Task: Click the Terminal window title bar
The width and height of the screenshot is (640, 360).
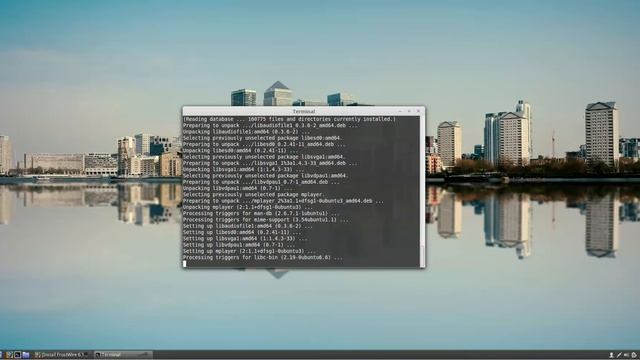Action: point(304,111)
